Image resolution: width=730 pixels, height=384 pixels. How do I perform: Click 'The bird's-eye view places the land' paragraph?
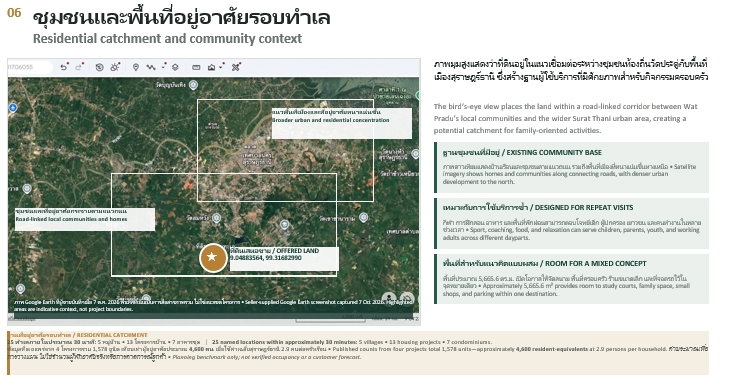click(x=566, y=118)
